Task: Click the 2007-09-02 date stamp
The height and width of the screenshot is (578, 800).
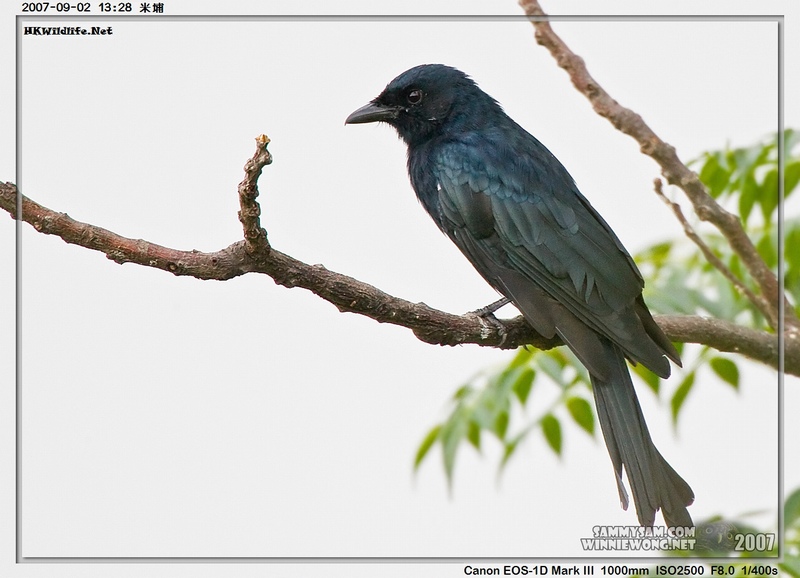Action: [x=56, y=7]
